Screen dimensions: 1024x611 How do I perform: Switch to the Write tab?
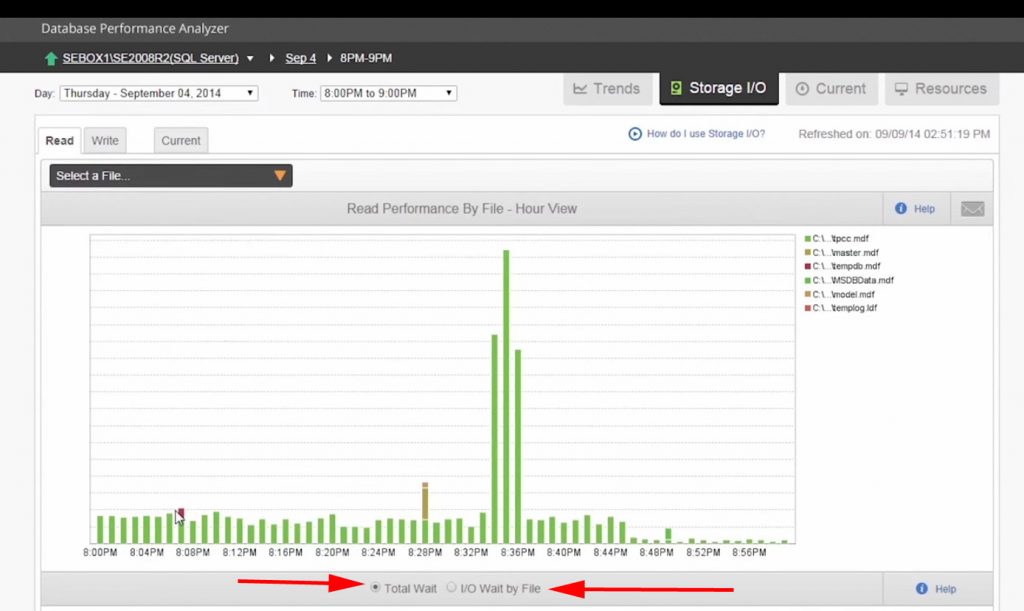(105, 140)
